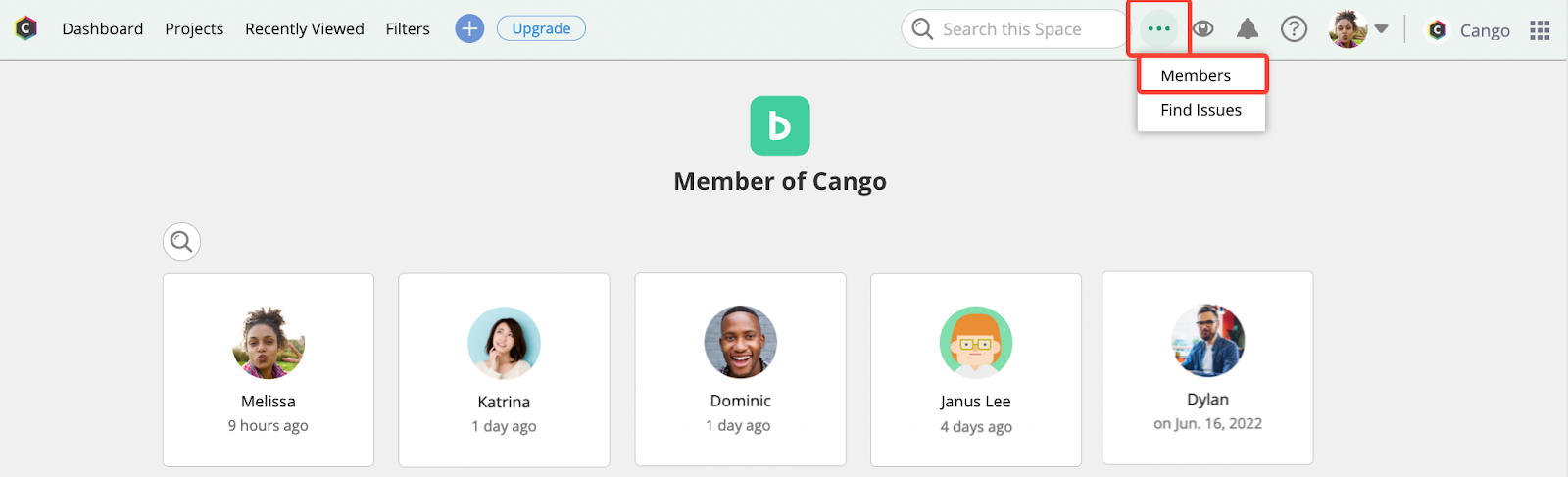Open the Cango space switcher
Viewport: 1568px width, 477px height.
coord(1468,30)
